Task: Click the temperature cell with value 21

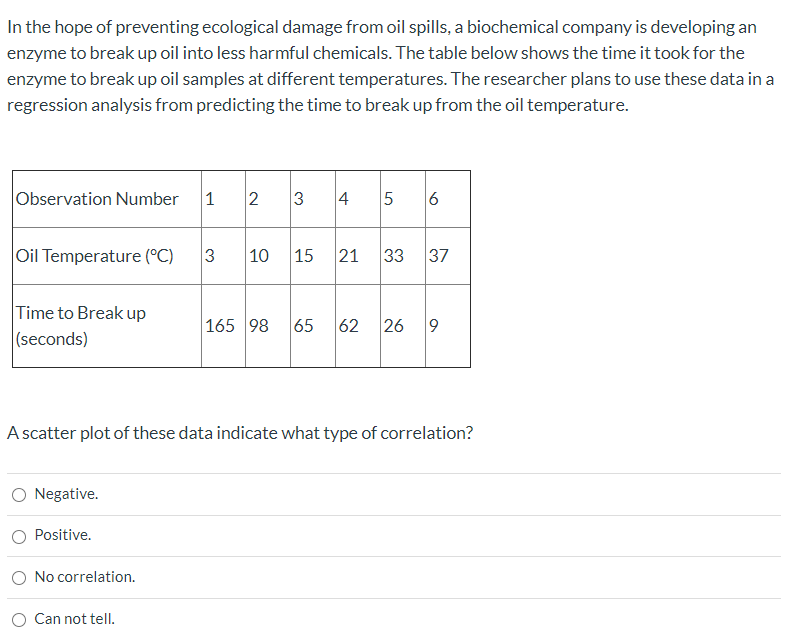Action: 349,256
